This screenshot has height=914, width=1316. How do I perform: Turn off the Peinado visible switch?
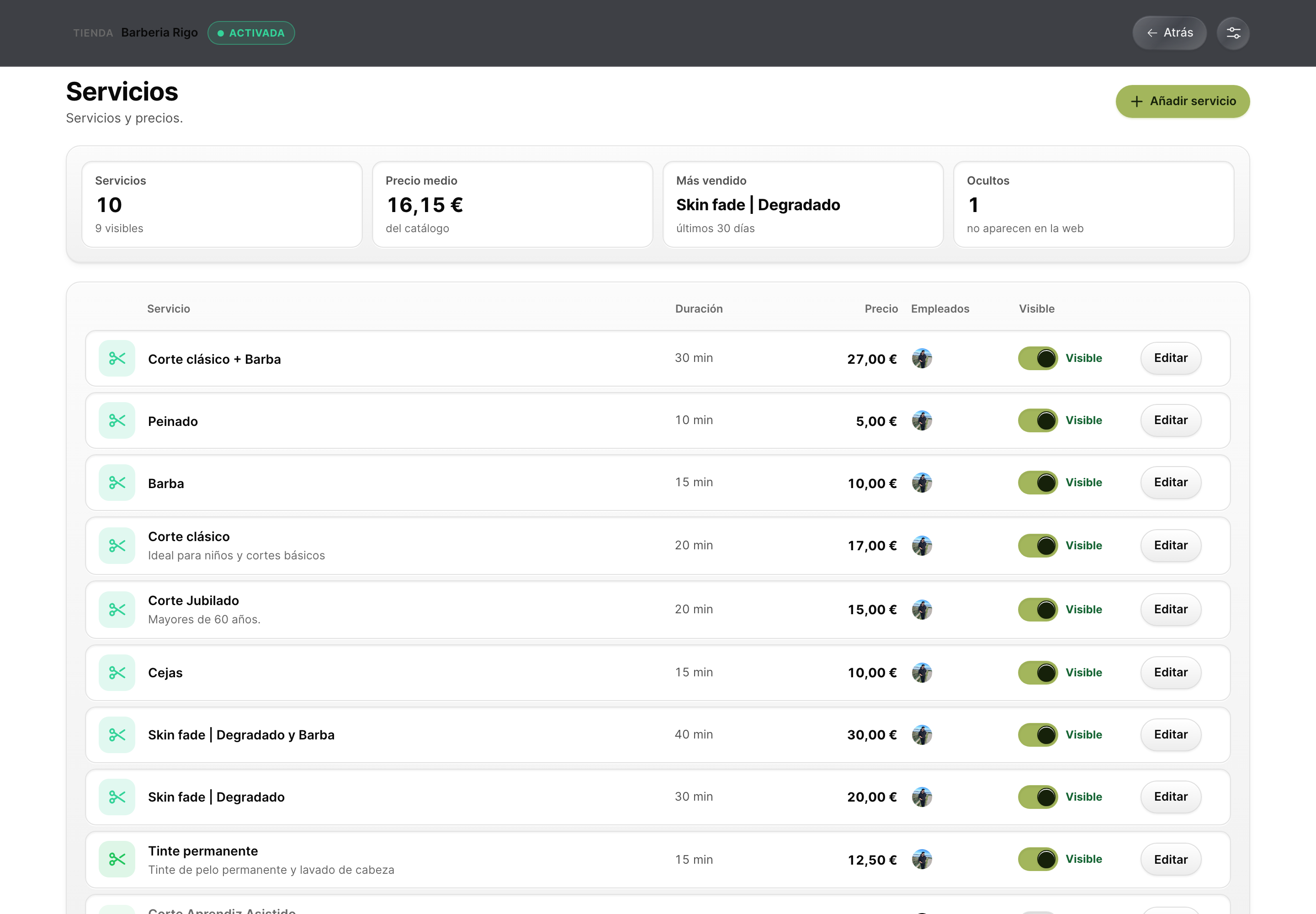click(x=1038, y=420)
